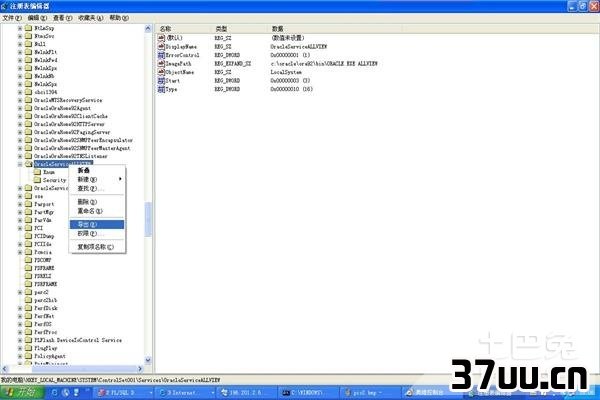Click the PDFRAME folder icon
The width and height of the screenshot is (600, 400).
tap(28, 268)
